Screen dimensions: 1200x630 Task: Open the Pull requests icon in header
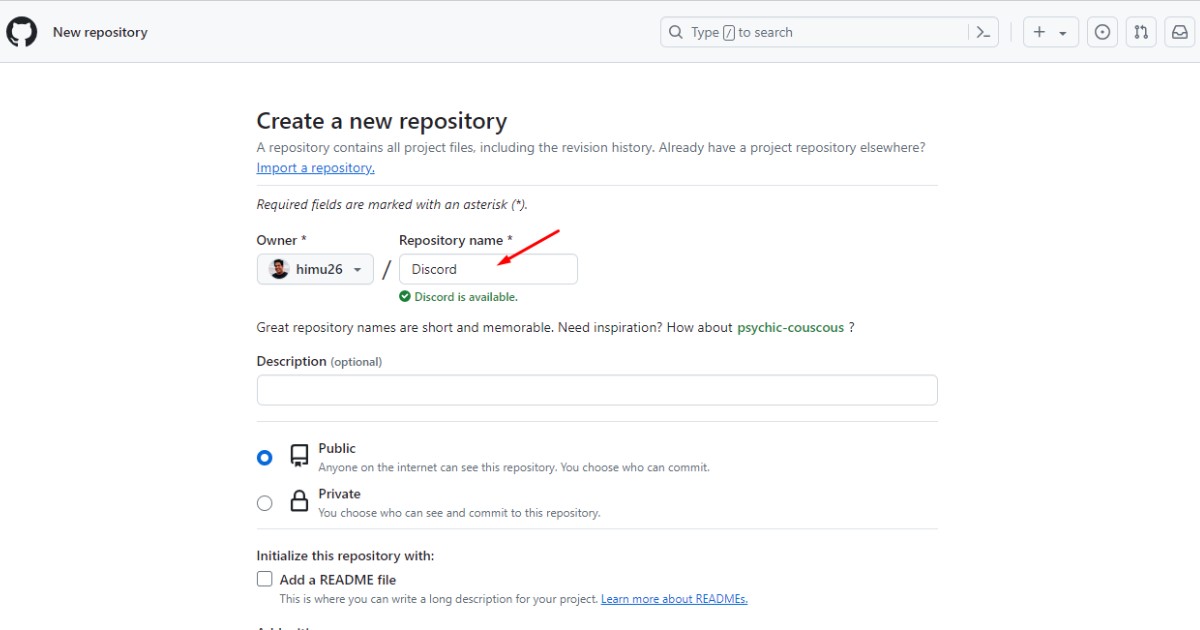tap(1141, 32)
